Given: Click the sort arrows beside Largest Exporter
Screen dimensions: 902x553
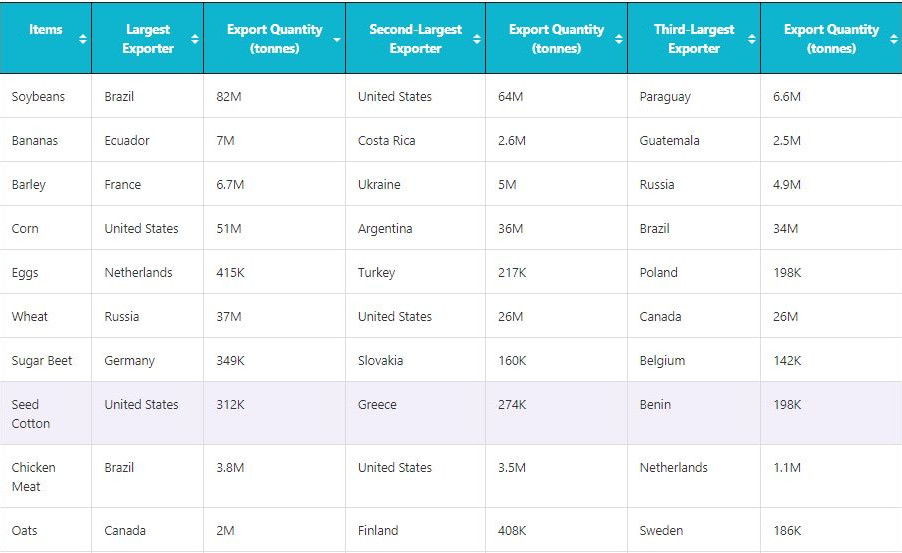Looking at the screenshot, I should 194,39.
